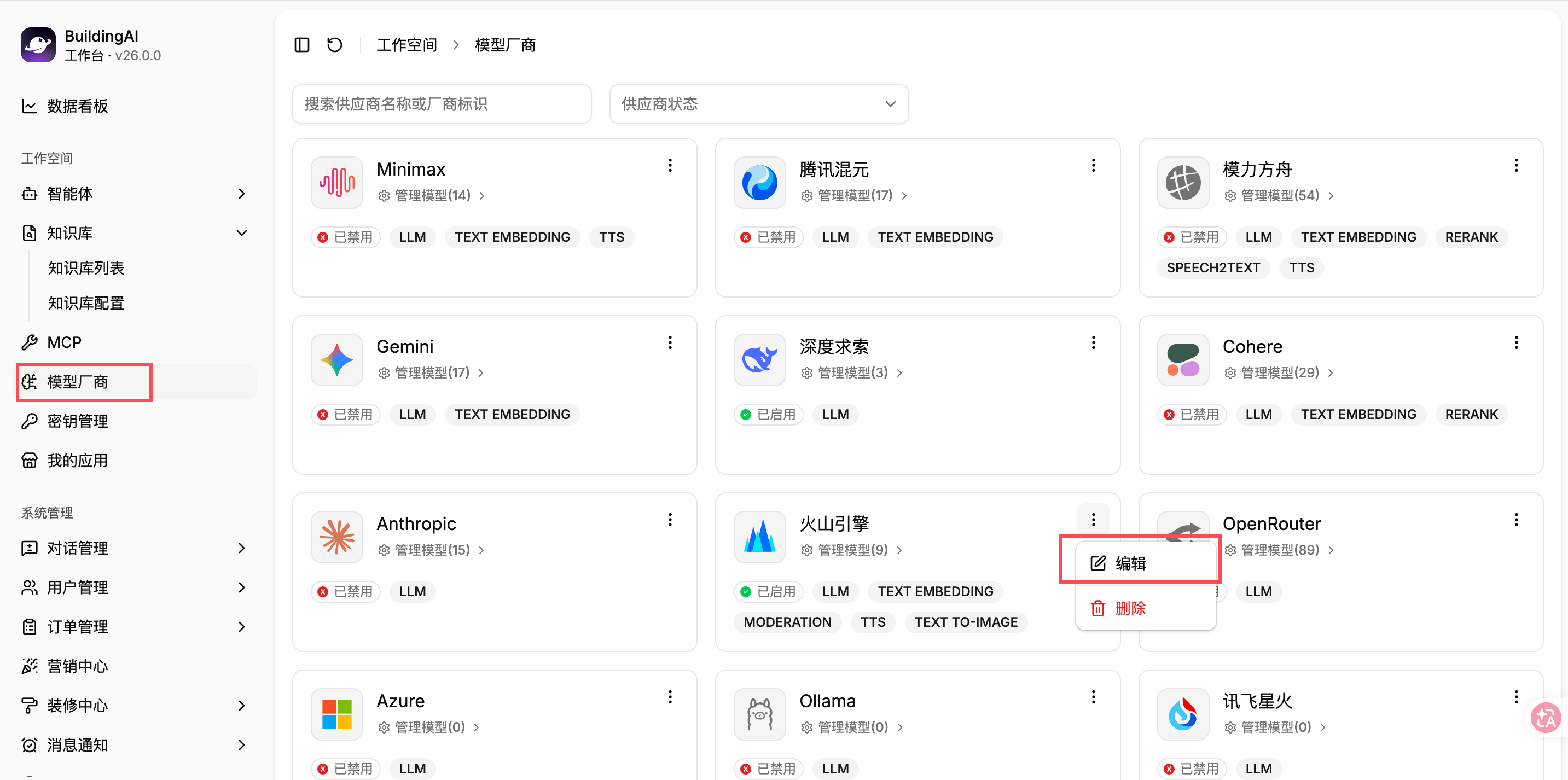Click the 已禁用 status badge on Gemini
The width and height of the screenshot is (1568, 780).
tap(346, 415)
